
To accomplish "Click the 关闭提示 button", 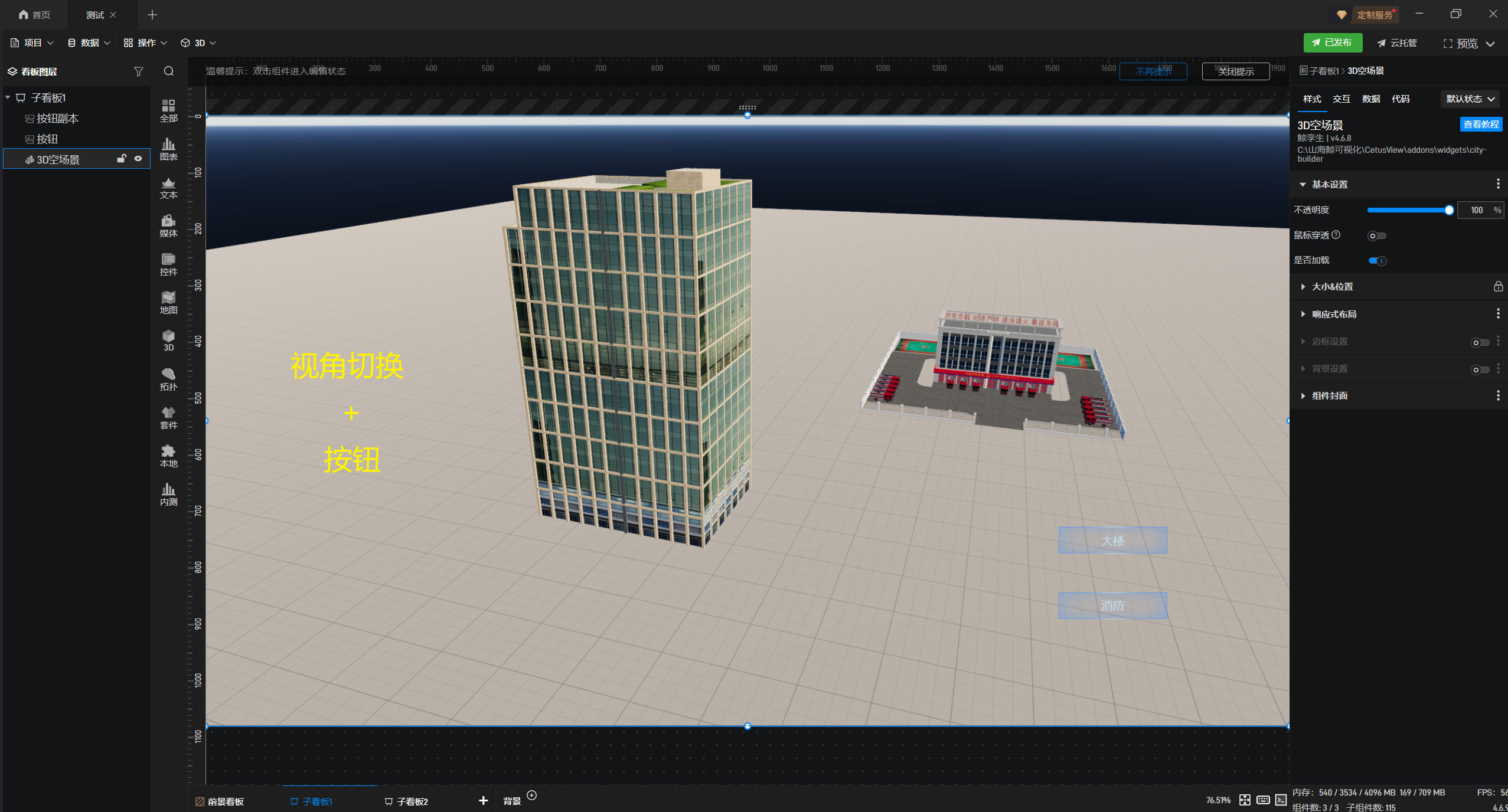I will tap(1235, 71).
